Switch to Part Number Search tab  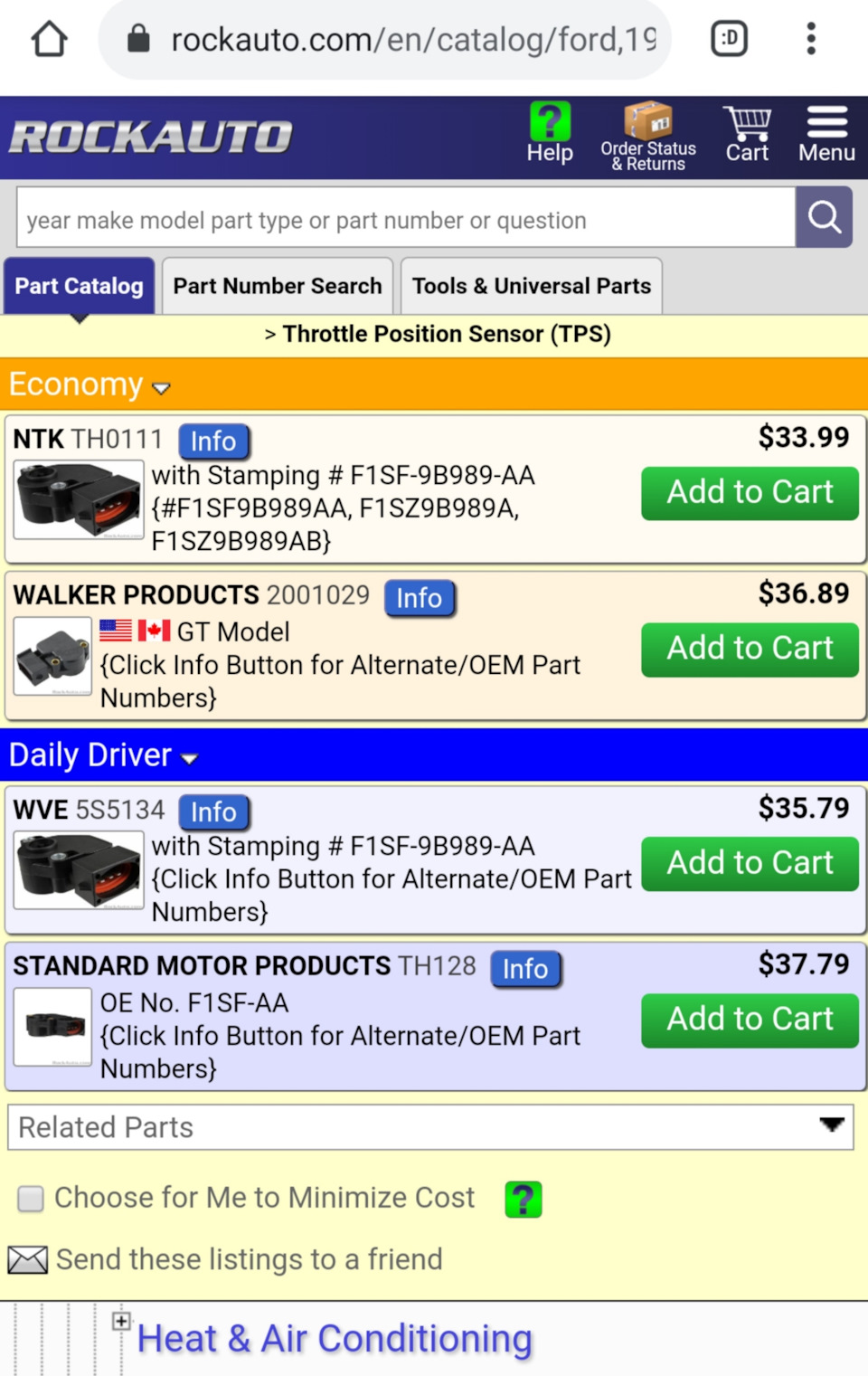point(278,286)
